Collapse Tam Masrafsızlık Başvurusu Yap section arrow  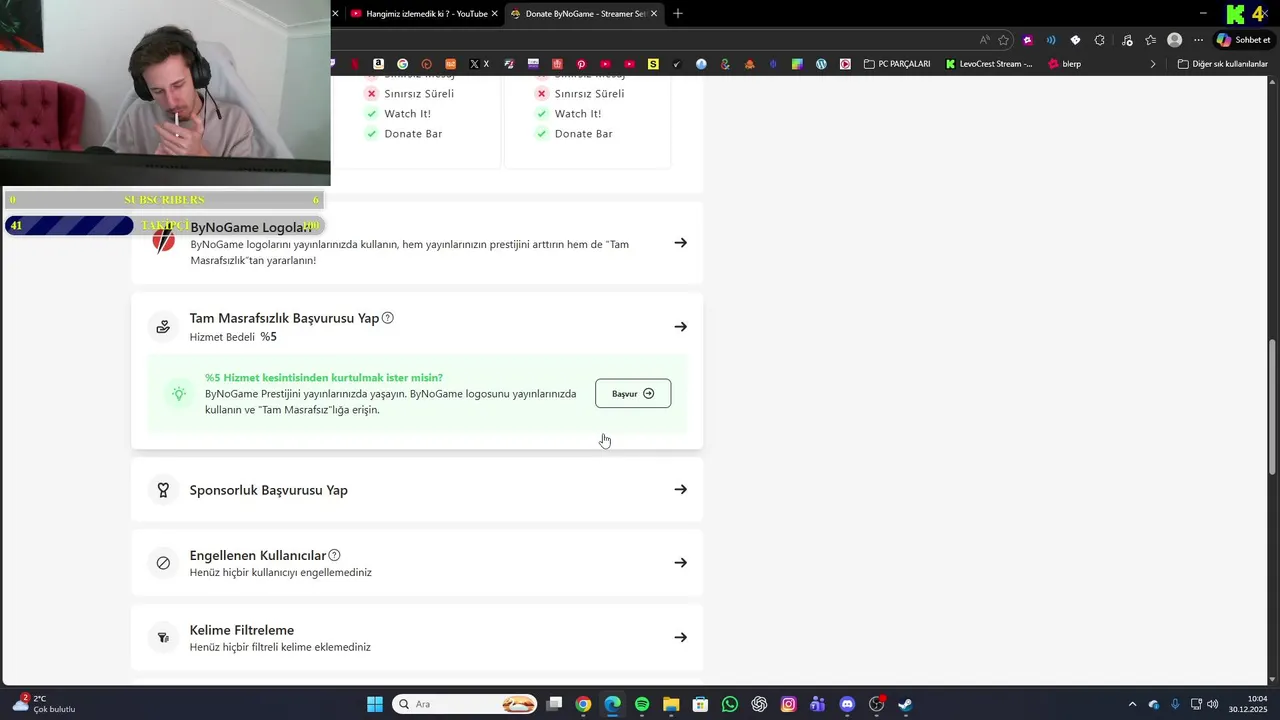click(x=680, y=327)
